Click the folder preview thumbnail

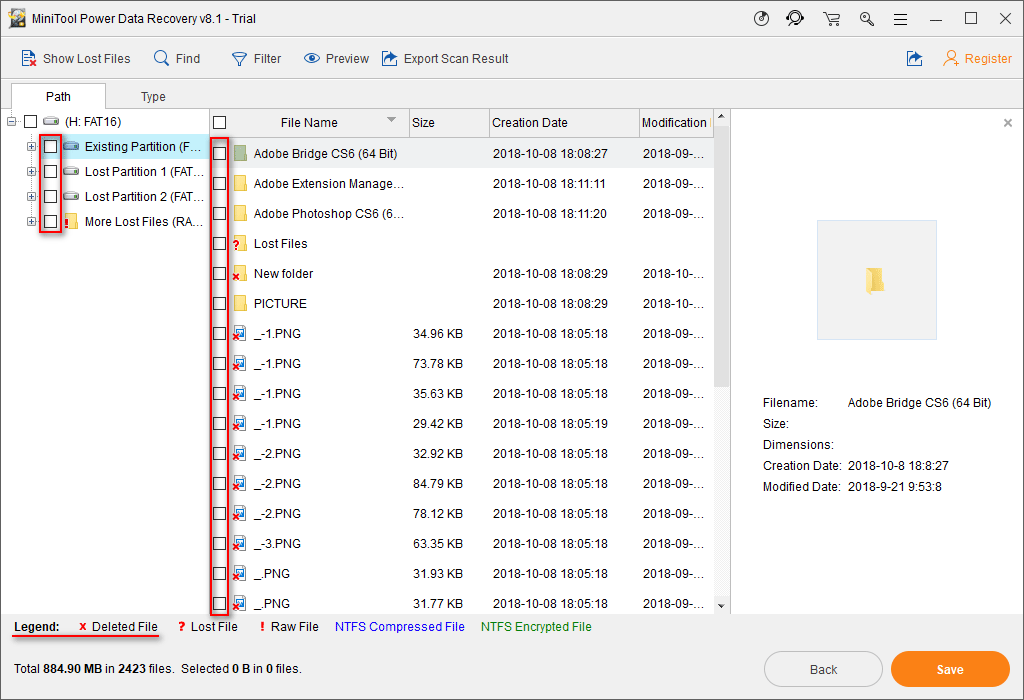(x=876, y=280)
